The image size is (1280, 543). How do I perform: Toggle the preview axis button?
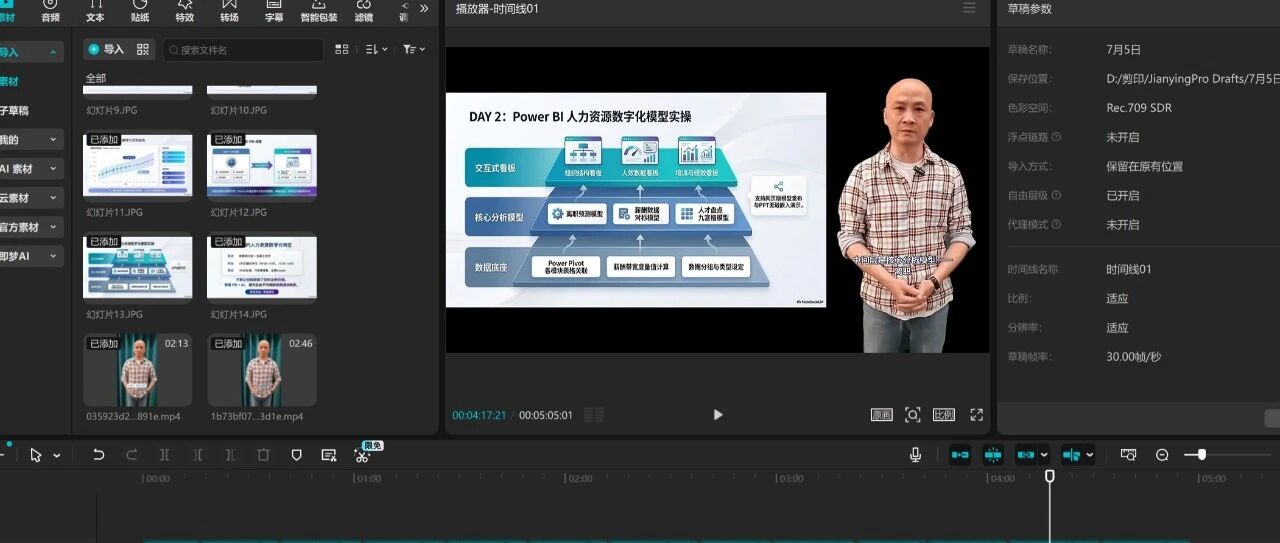point(1071,455)
